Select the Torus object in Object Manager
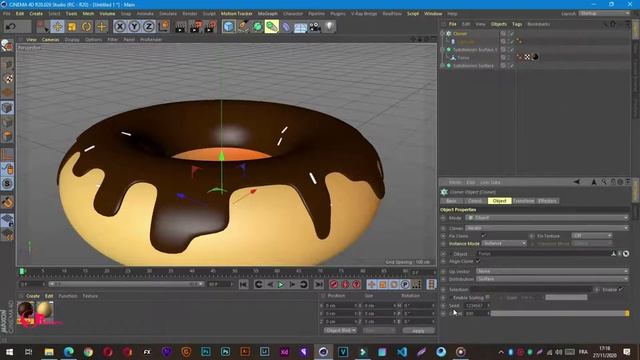Viewport: 640px width, 360px height. click(463, 58)
